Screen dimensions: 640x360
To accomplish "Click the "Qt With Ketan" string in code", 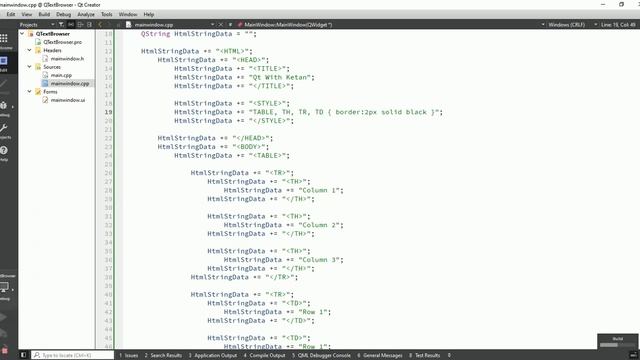I will coord(281,77).
